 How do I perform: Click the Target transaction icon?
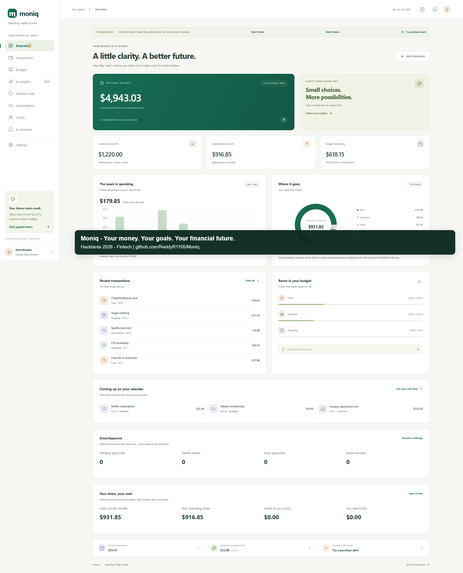click(104, 315)
